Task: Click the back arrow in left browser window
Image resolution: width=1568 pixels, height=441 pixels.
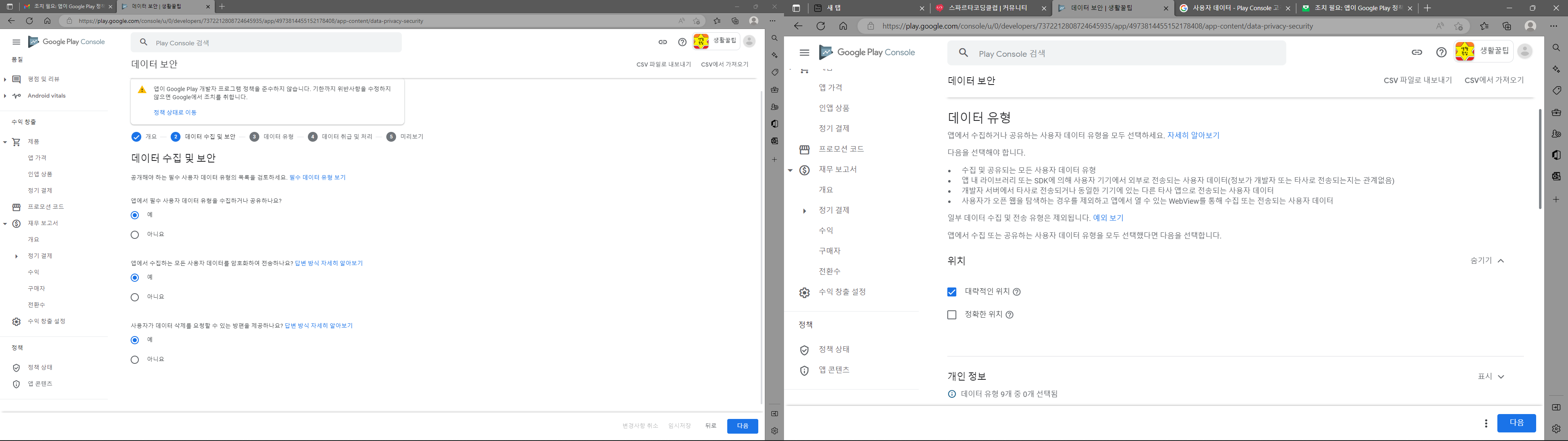Action: tap(11, 21)
